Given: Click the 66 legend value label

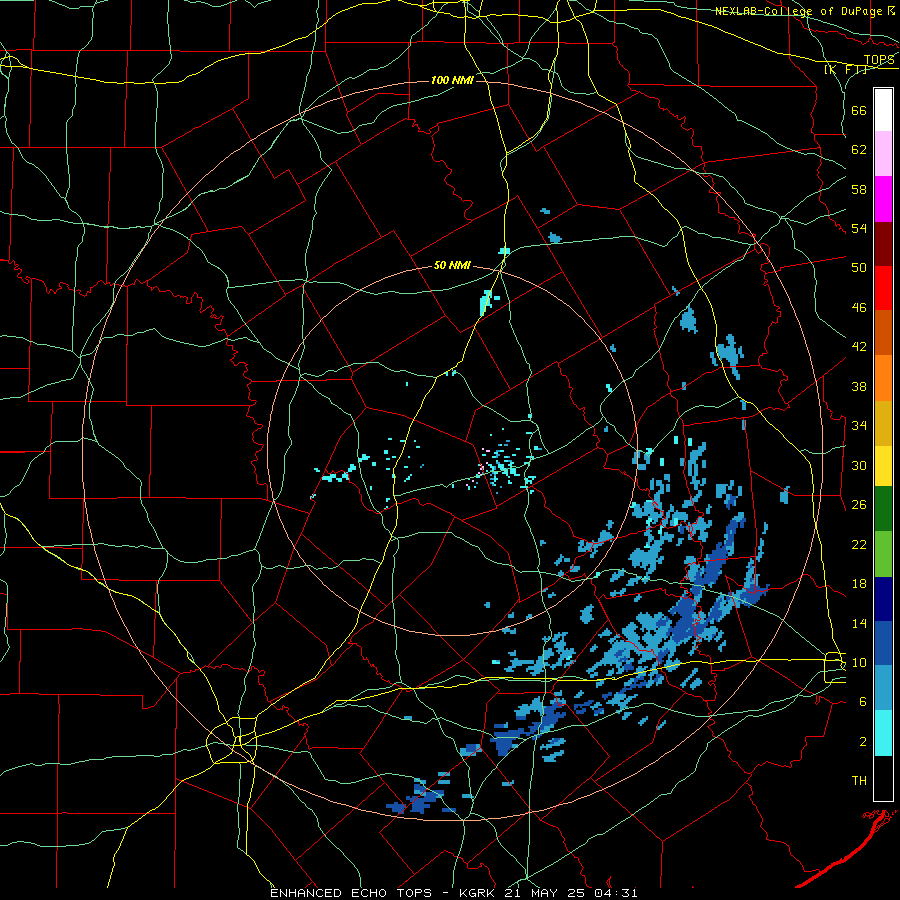Looking at the screenshot, I should [x=859, y=110].
